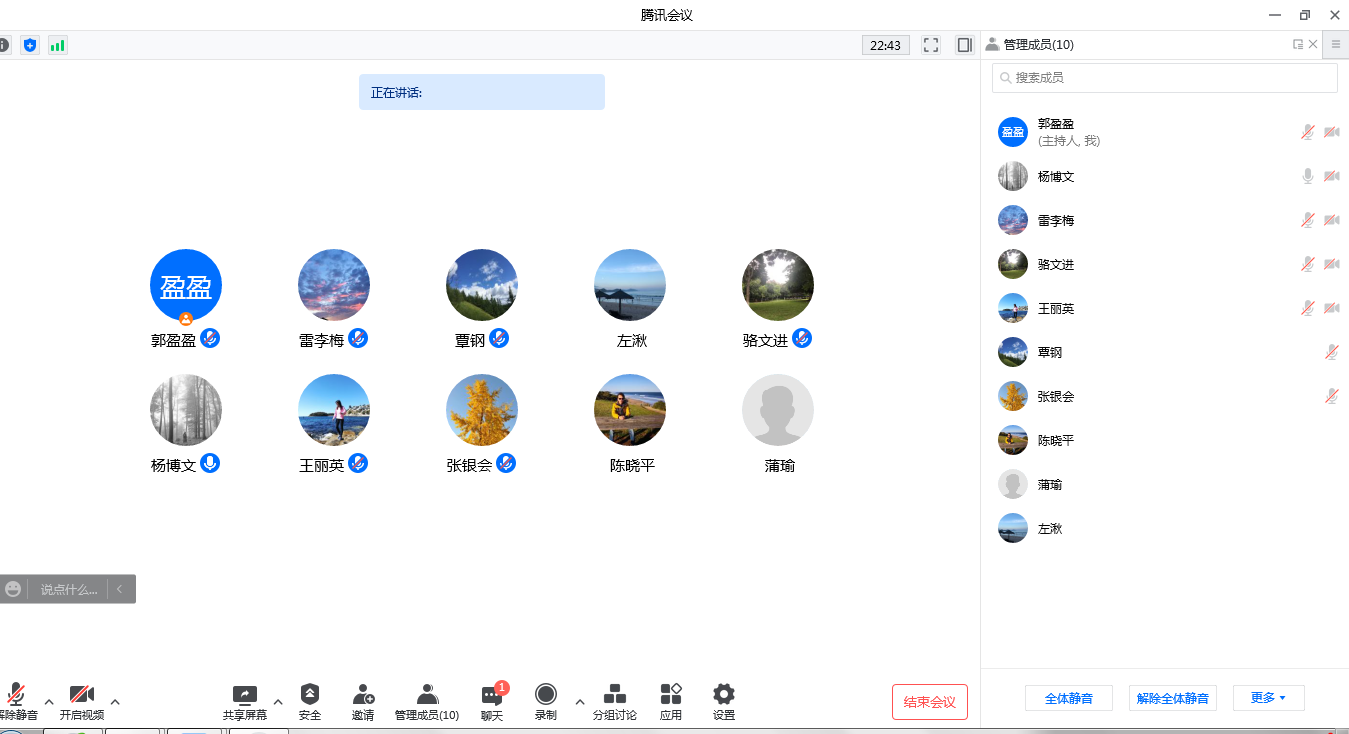The height and width of the screenshot is (734, 1349).
Task: Unmute your microphone (解除静音)
Action: click(16, 696)
